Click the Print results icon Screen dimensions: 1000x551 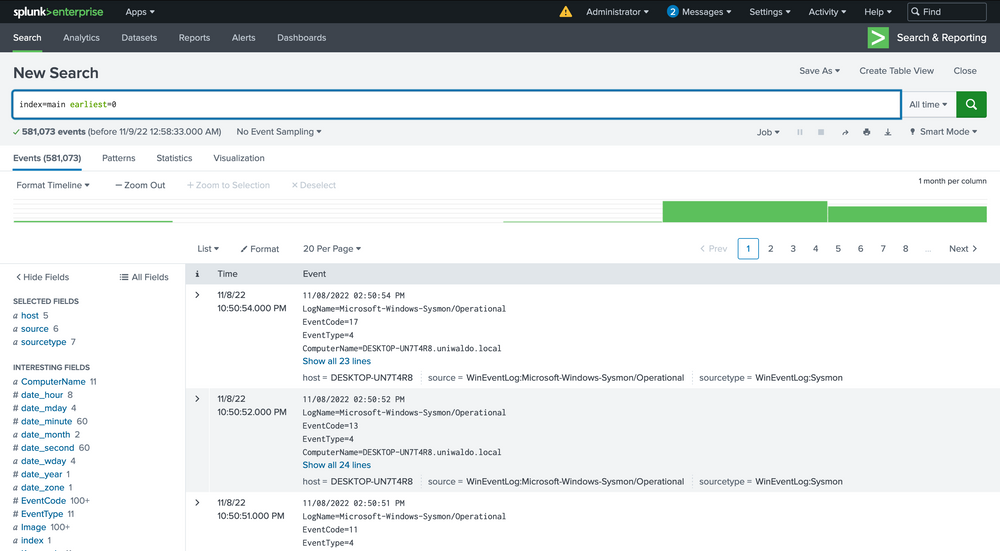866,132
